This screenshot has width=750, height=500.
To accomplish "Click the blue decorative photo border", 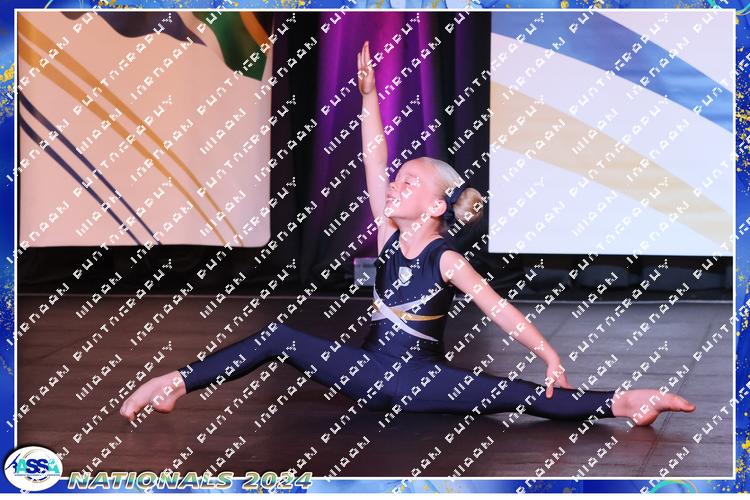I will 7,250.
